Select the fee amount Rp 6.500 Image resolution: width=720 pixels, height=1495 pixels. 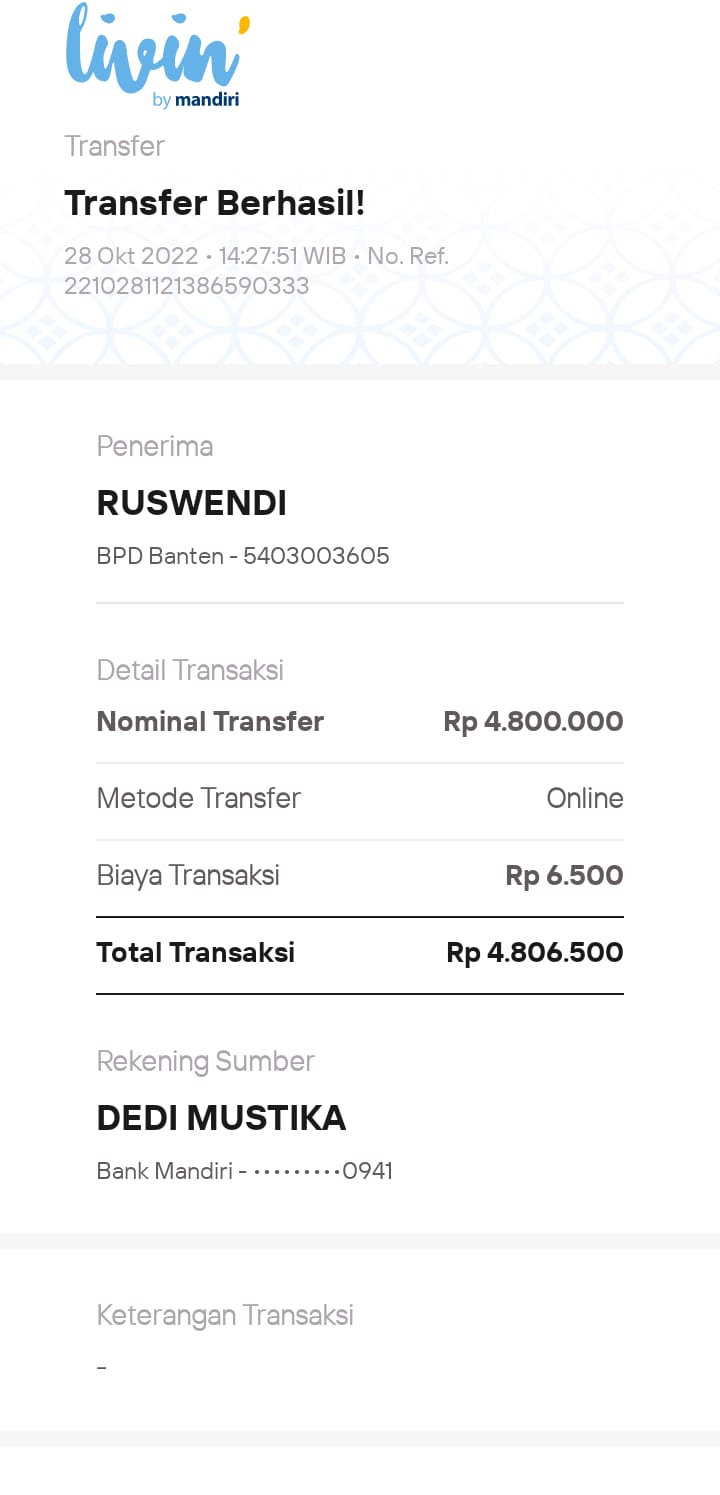click(564, 876)
